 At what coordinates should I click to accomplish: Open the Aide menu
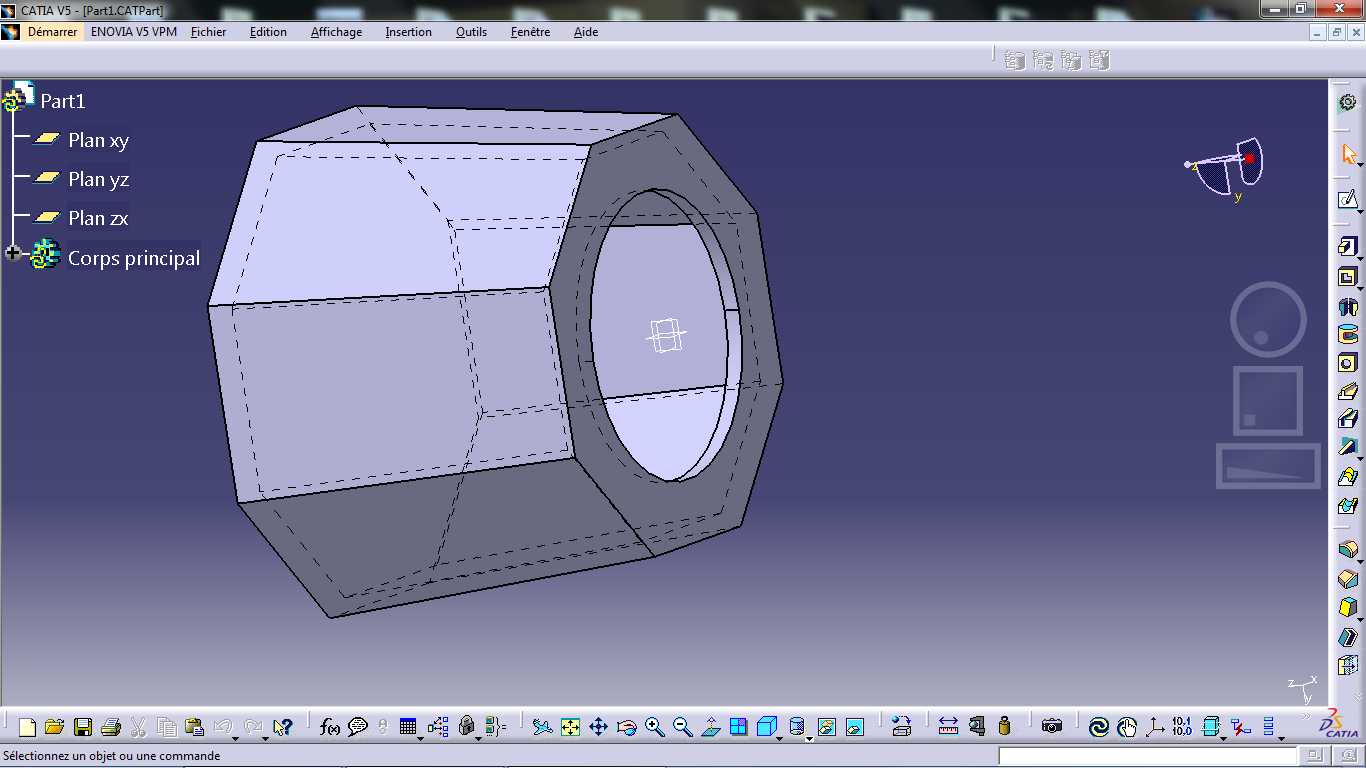click(586, 32)
